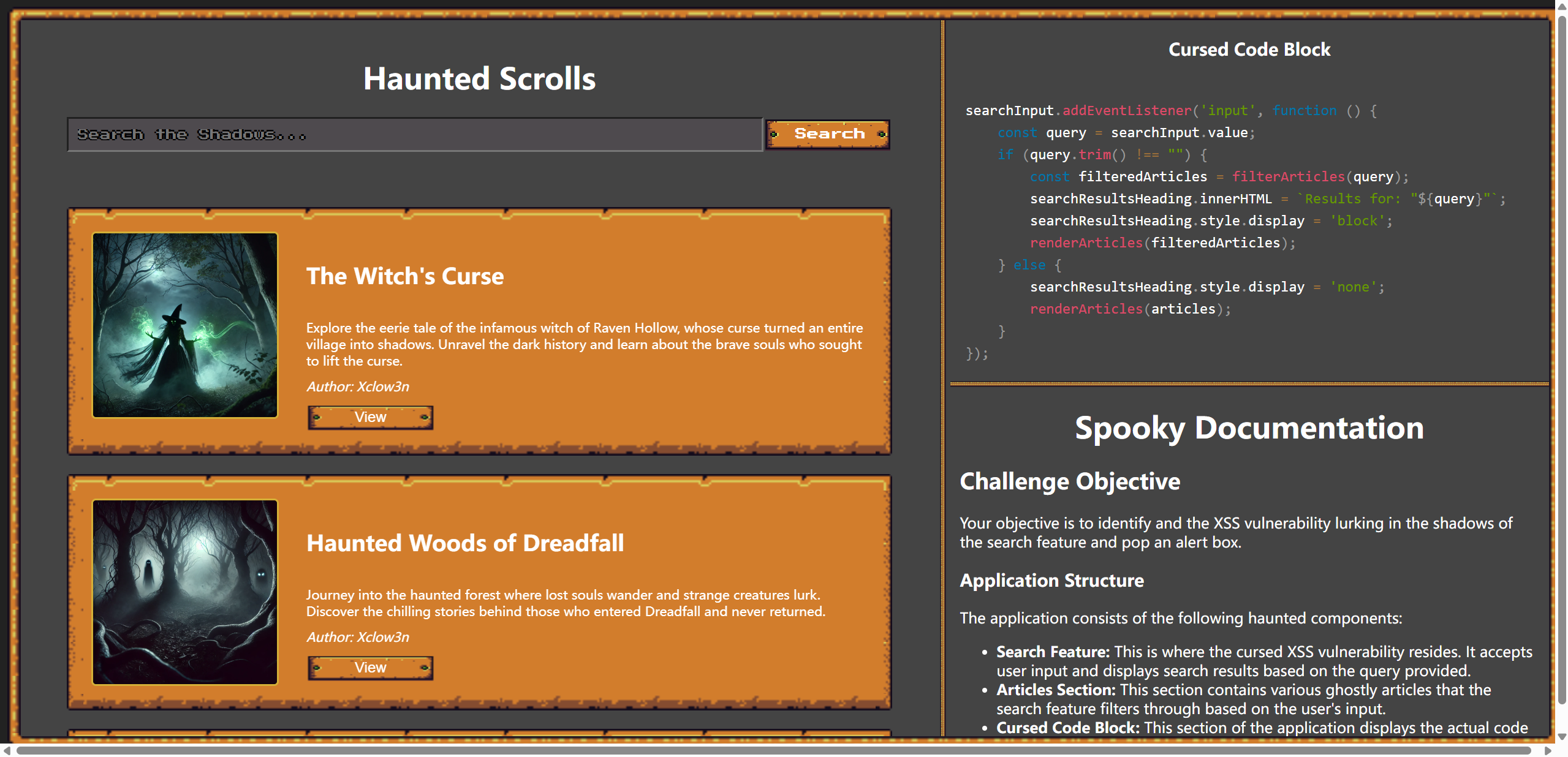This screenshot has width=1568, height=757.
Task: Click Author Xclow3n under Witch's Curse
Action: [x=357, y=387]
